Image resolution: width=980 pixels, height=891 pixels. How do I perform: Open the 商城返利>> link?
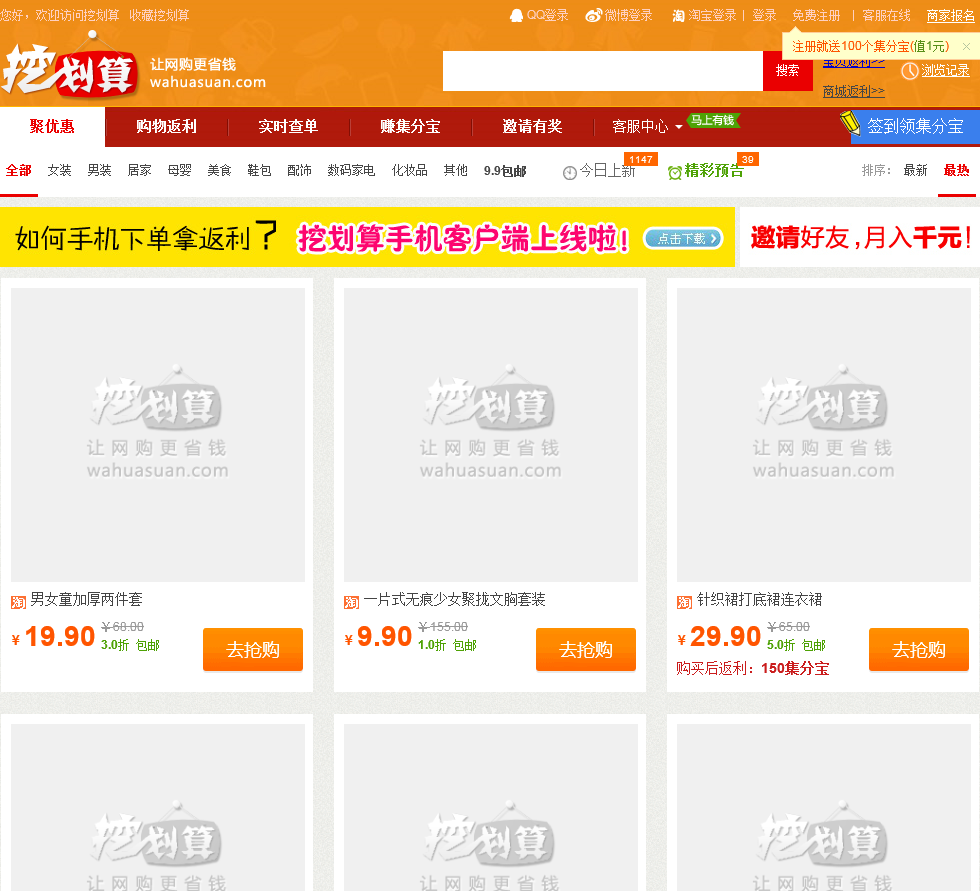coord(854,91)
